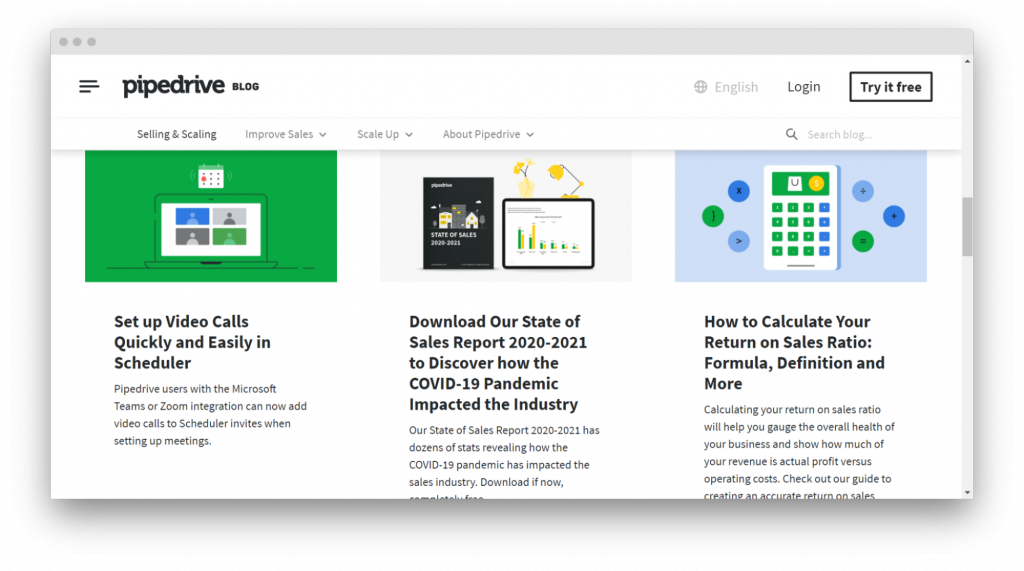This screenshot has height=571, width=1024.
Task: Select the Selling & Scaling menu item
Action: (177, 134)
